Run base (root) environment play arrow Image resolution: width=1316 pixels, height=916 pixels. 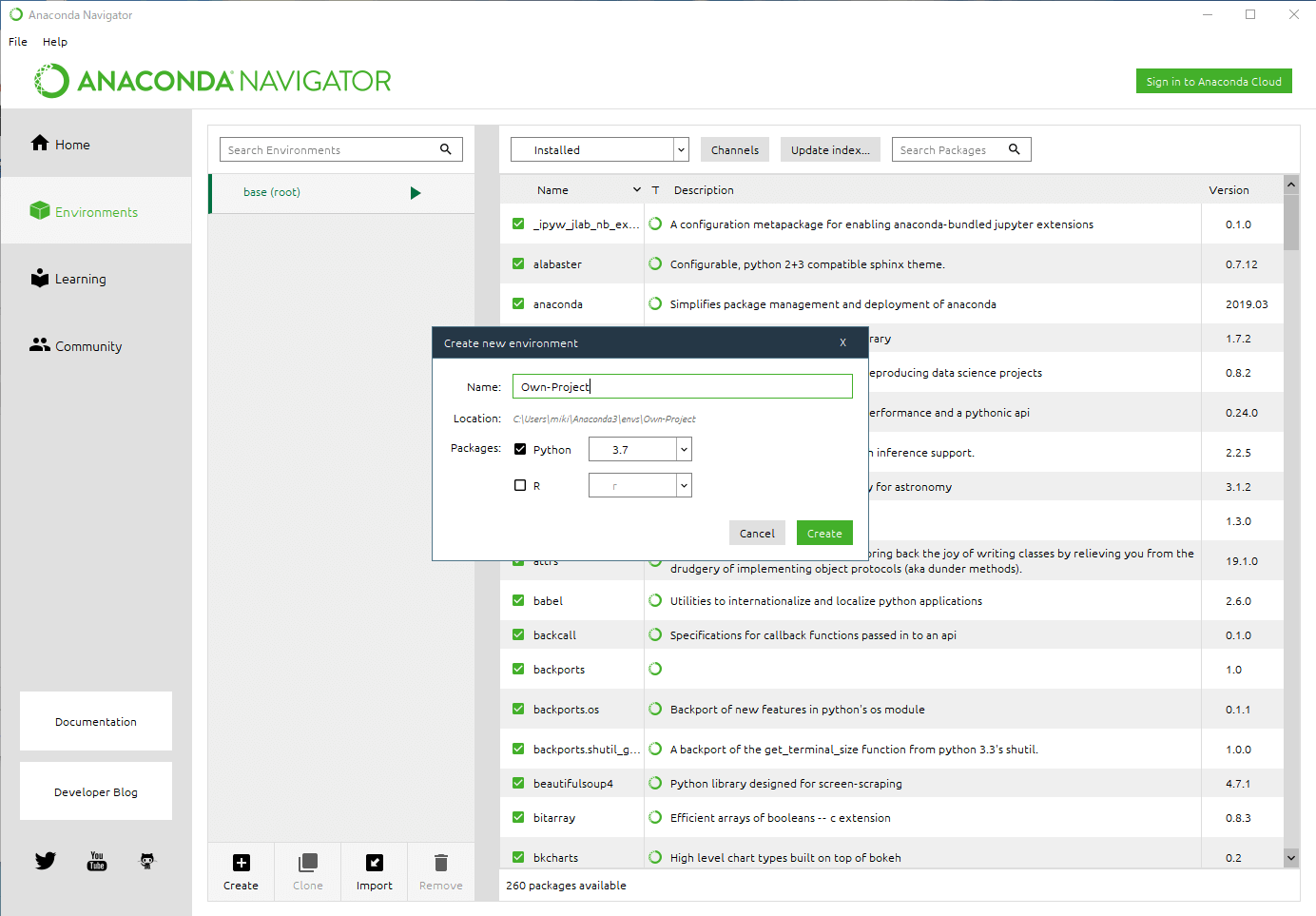coord(416,193)
